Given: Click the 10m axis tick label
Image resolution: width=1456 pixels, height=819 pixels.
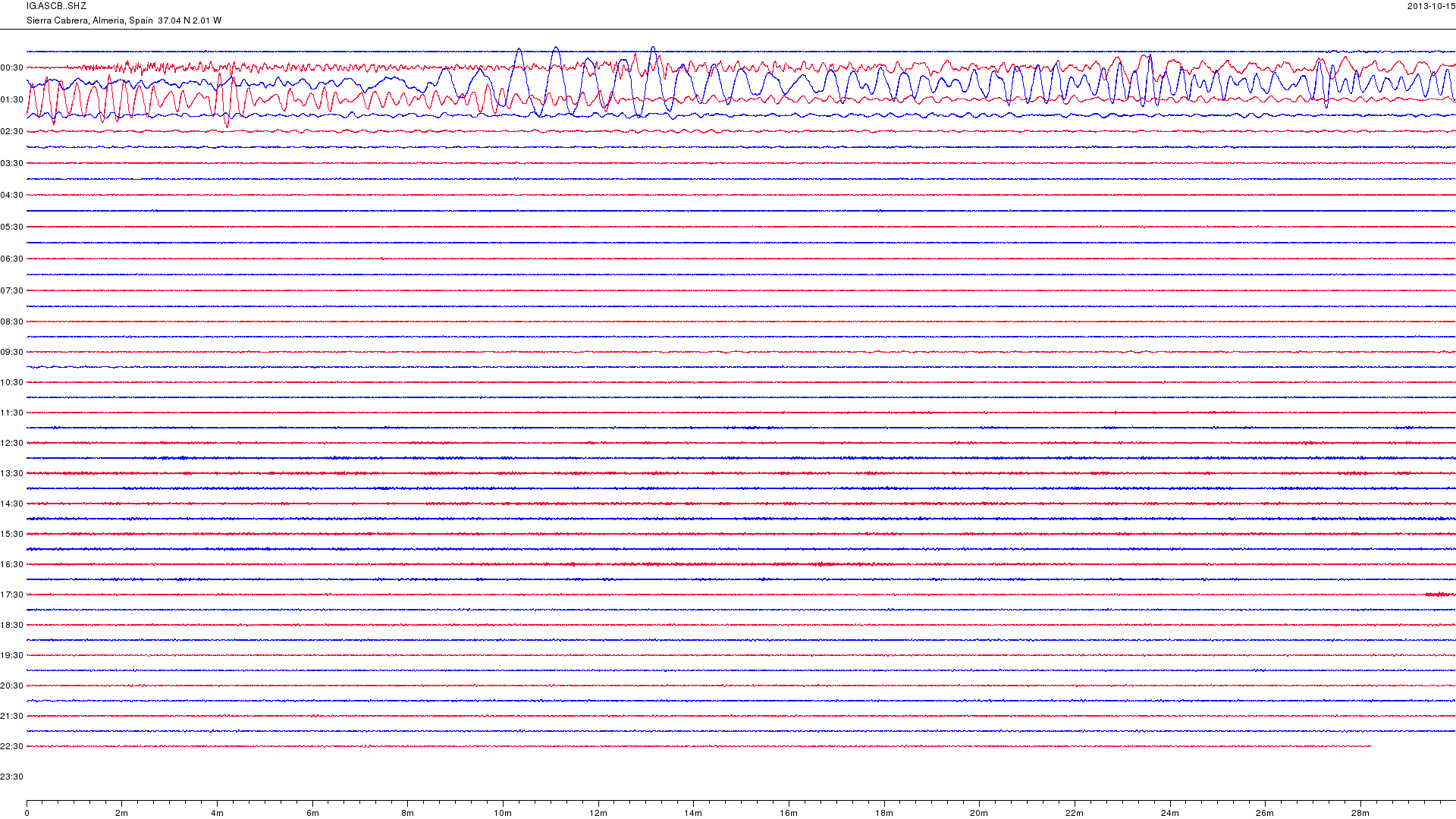Looking at the screenshot, I should pos(503,813).
